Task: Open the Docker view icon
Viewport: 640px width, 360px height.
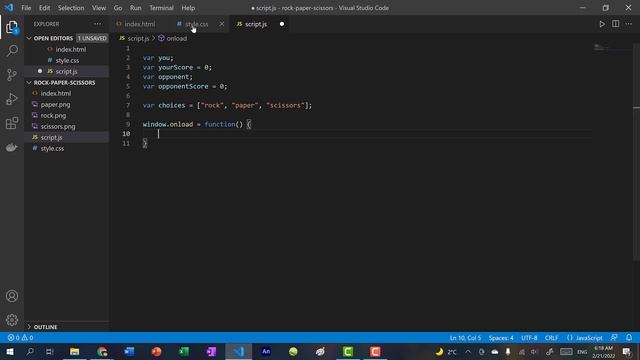Action: [x=12, y=147]
